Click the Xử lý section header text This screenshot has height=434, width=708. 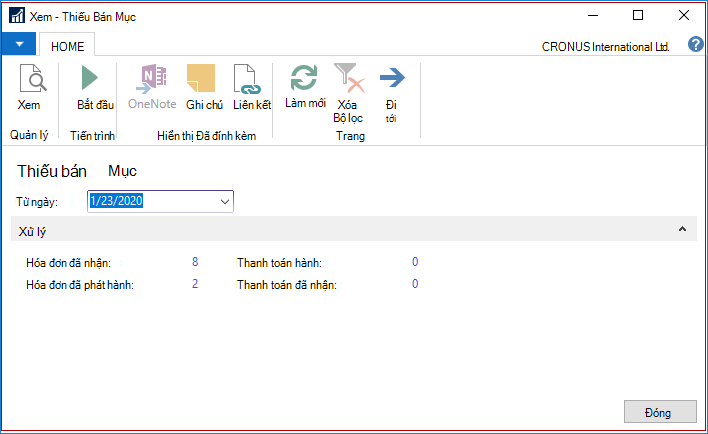(x=32, y=232)
